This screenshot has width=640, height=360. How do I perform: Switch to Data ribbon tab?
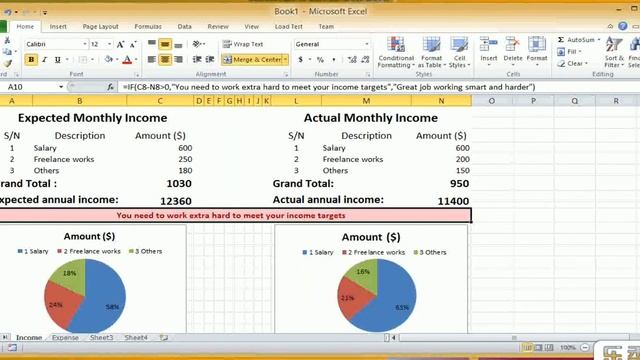click(184, 27)
